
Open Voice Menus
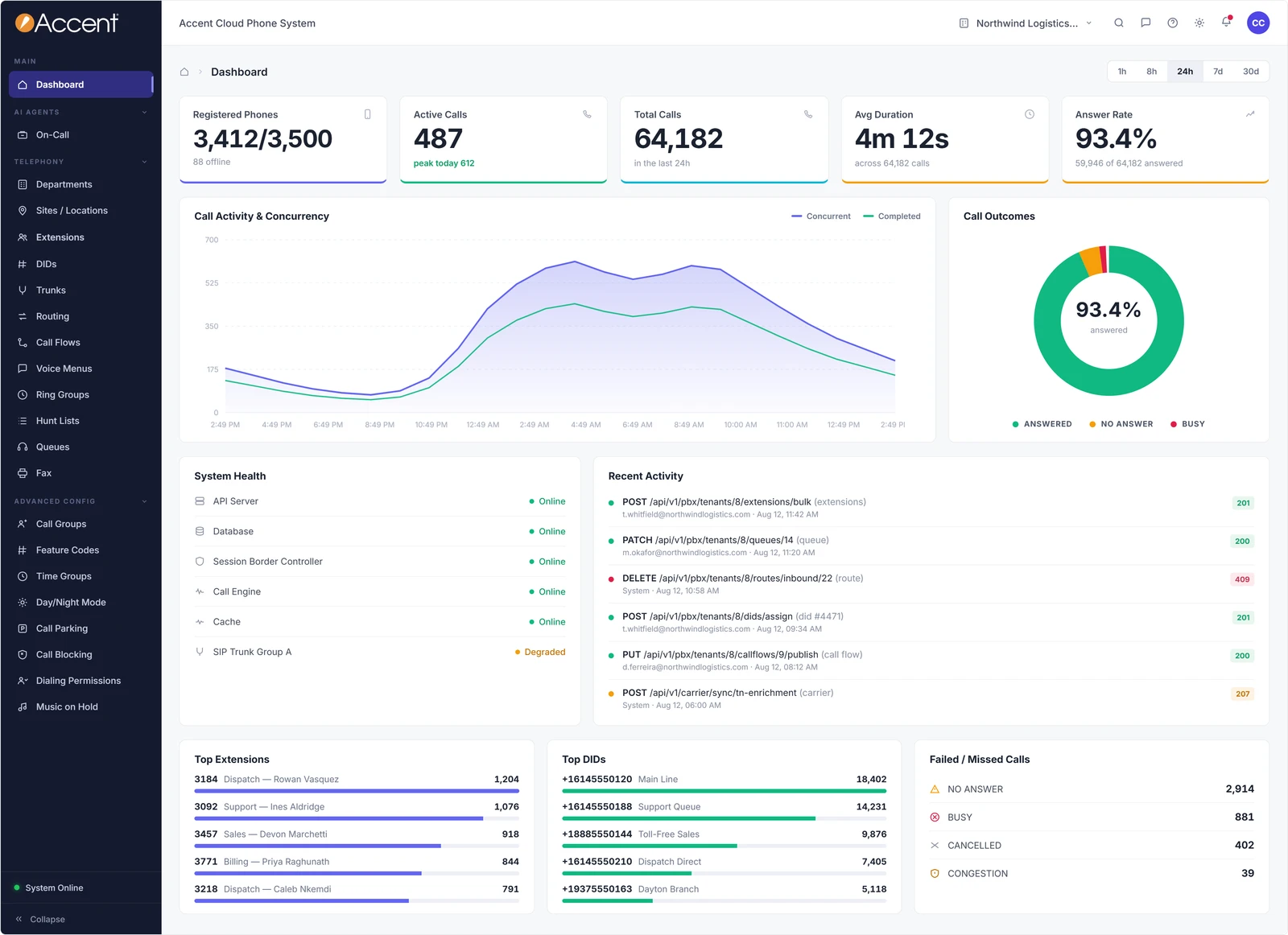coord(80,369)
